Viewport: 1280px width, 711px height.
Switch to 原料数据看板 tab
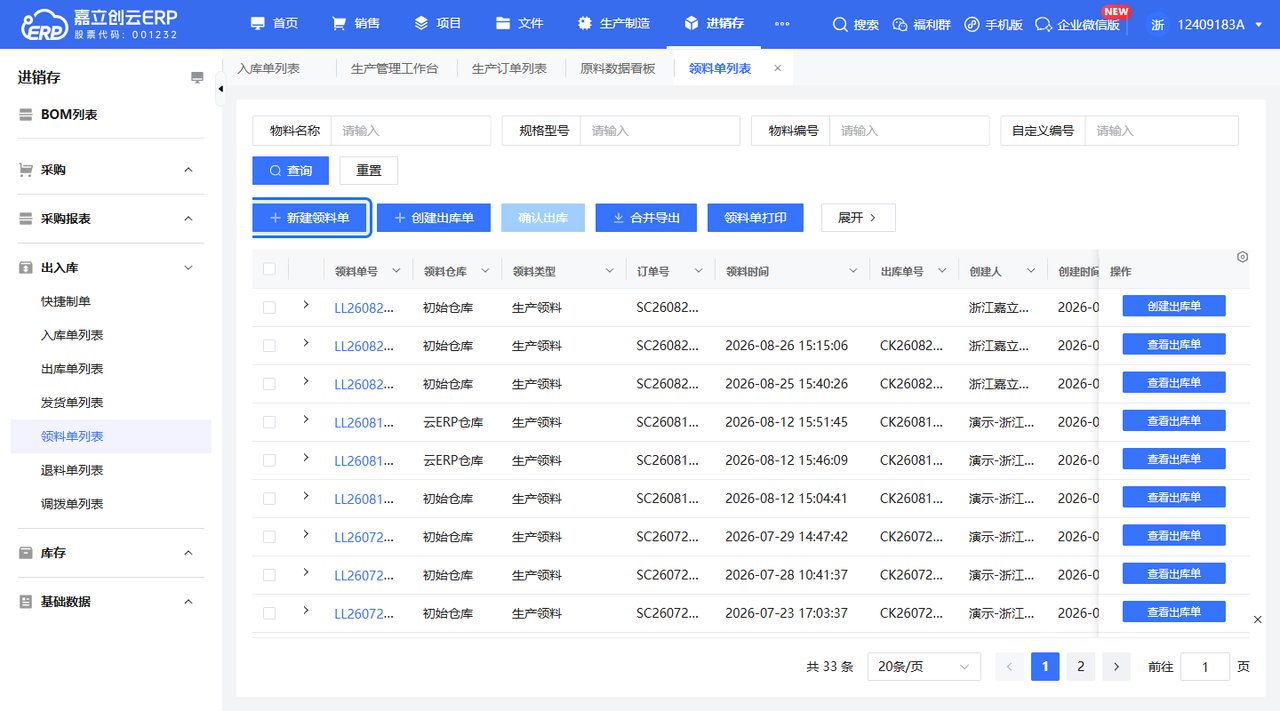pyautogui.click(x=618, y=69)
